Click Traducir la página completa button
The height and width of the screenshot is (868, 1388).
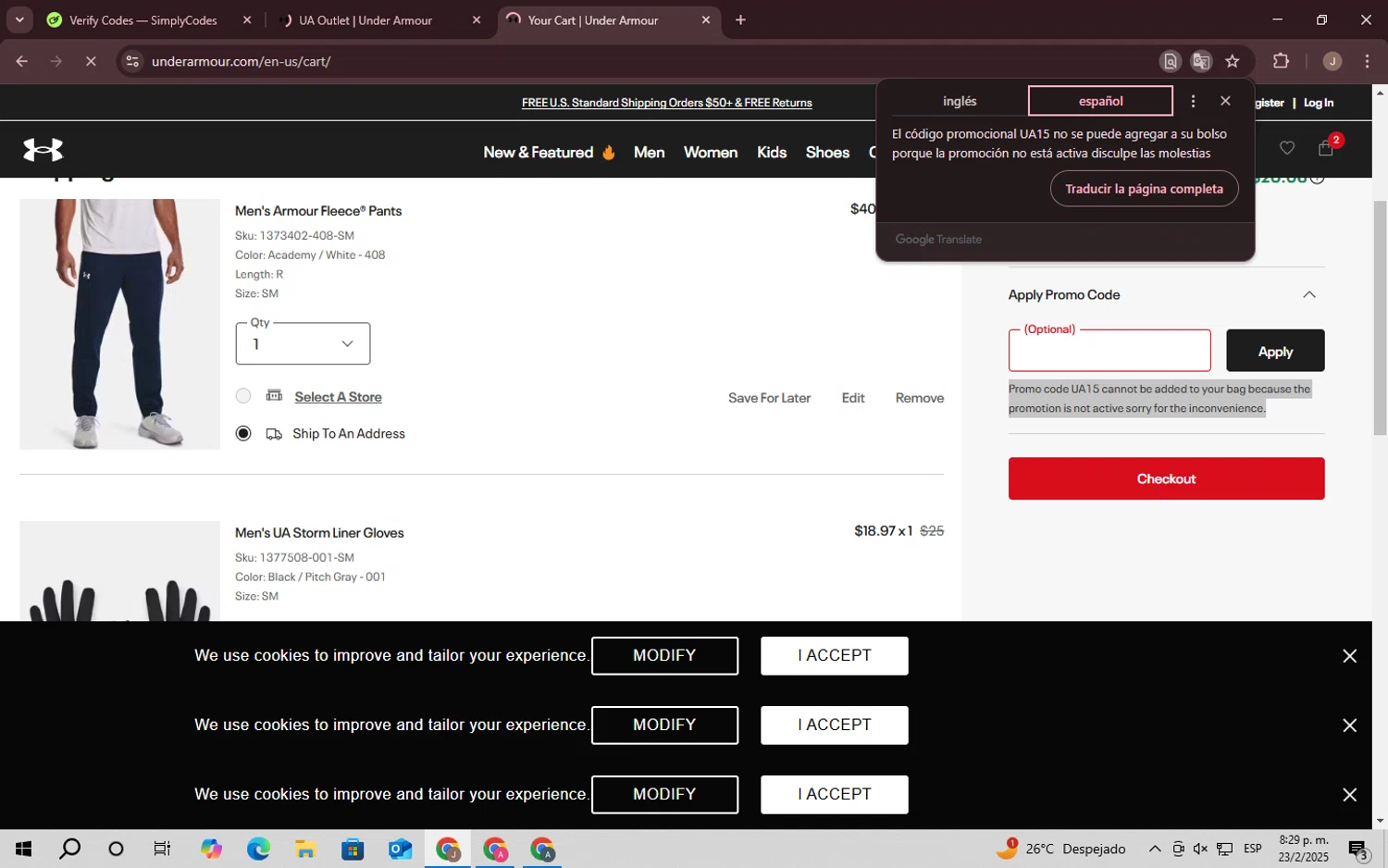(x=1144, y=189)
